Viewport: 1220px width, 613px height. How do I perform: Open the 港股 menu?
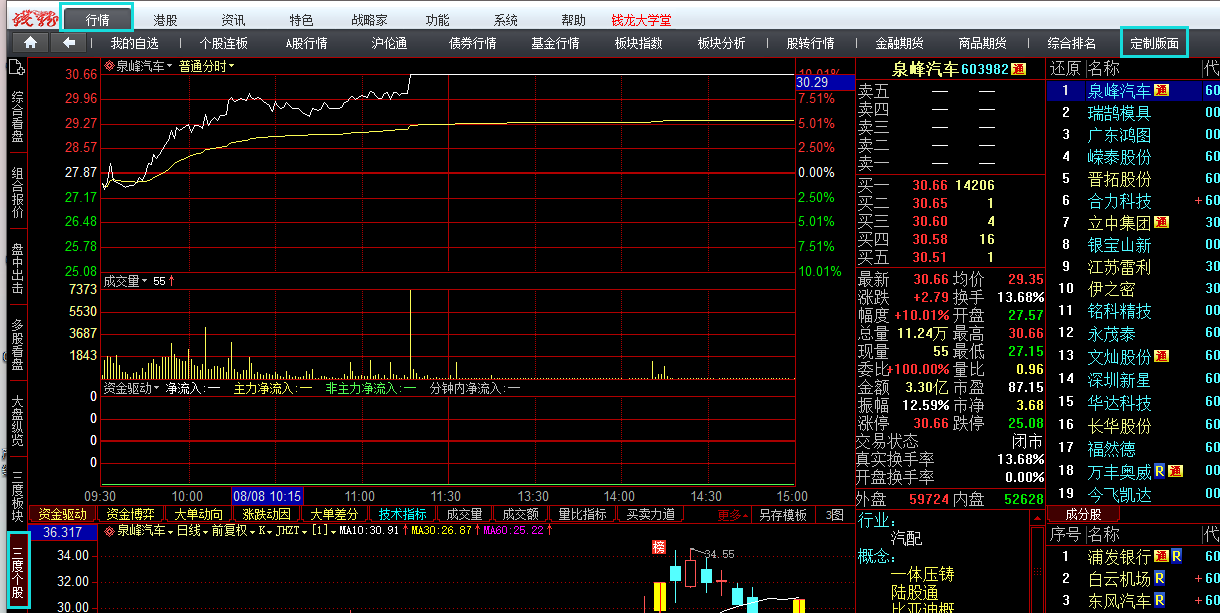(166, 20)
